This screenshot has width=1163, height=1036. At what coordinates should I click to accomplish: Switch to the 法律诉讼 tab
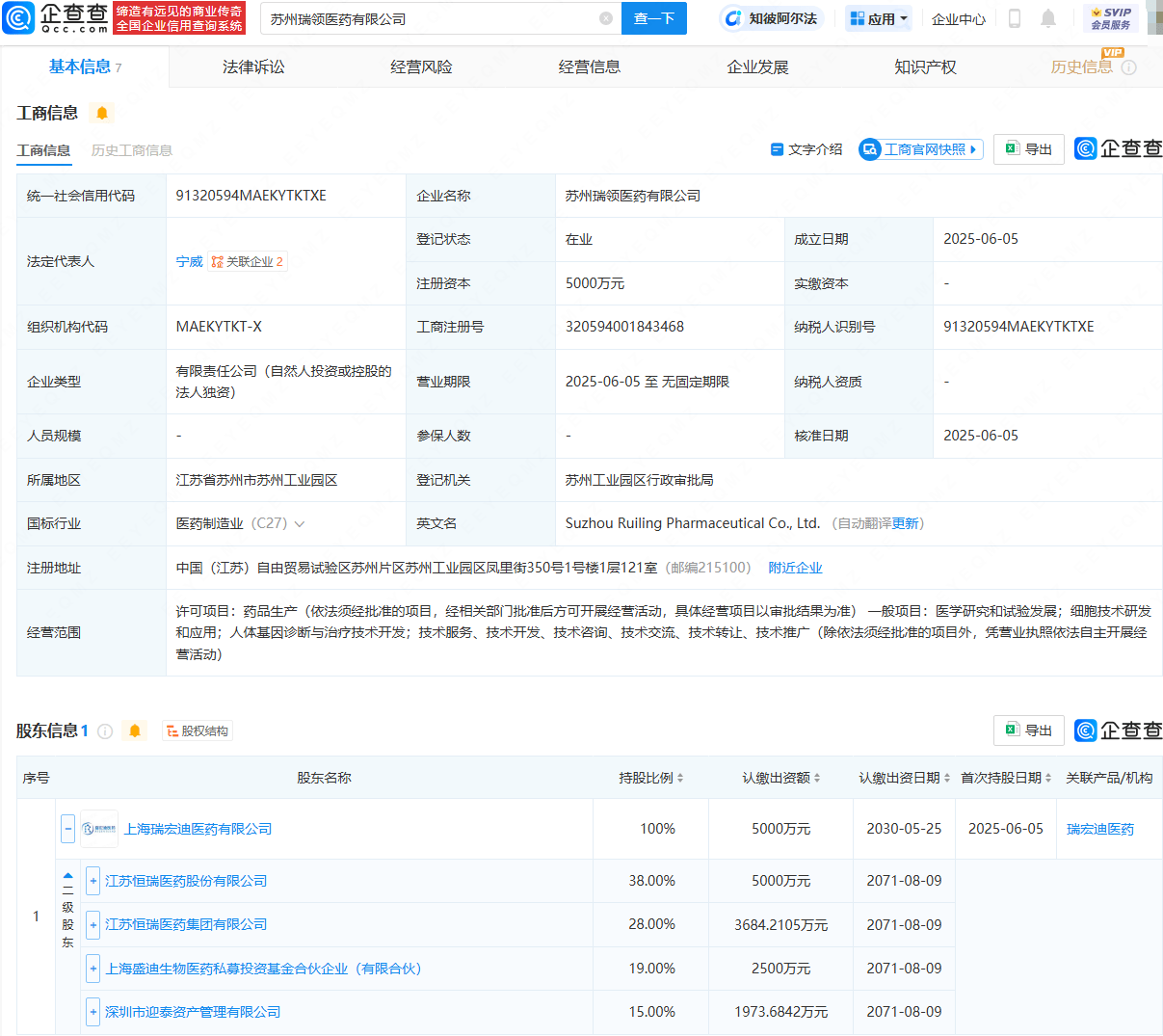[x=253, y=66]
